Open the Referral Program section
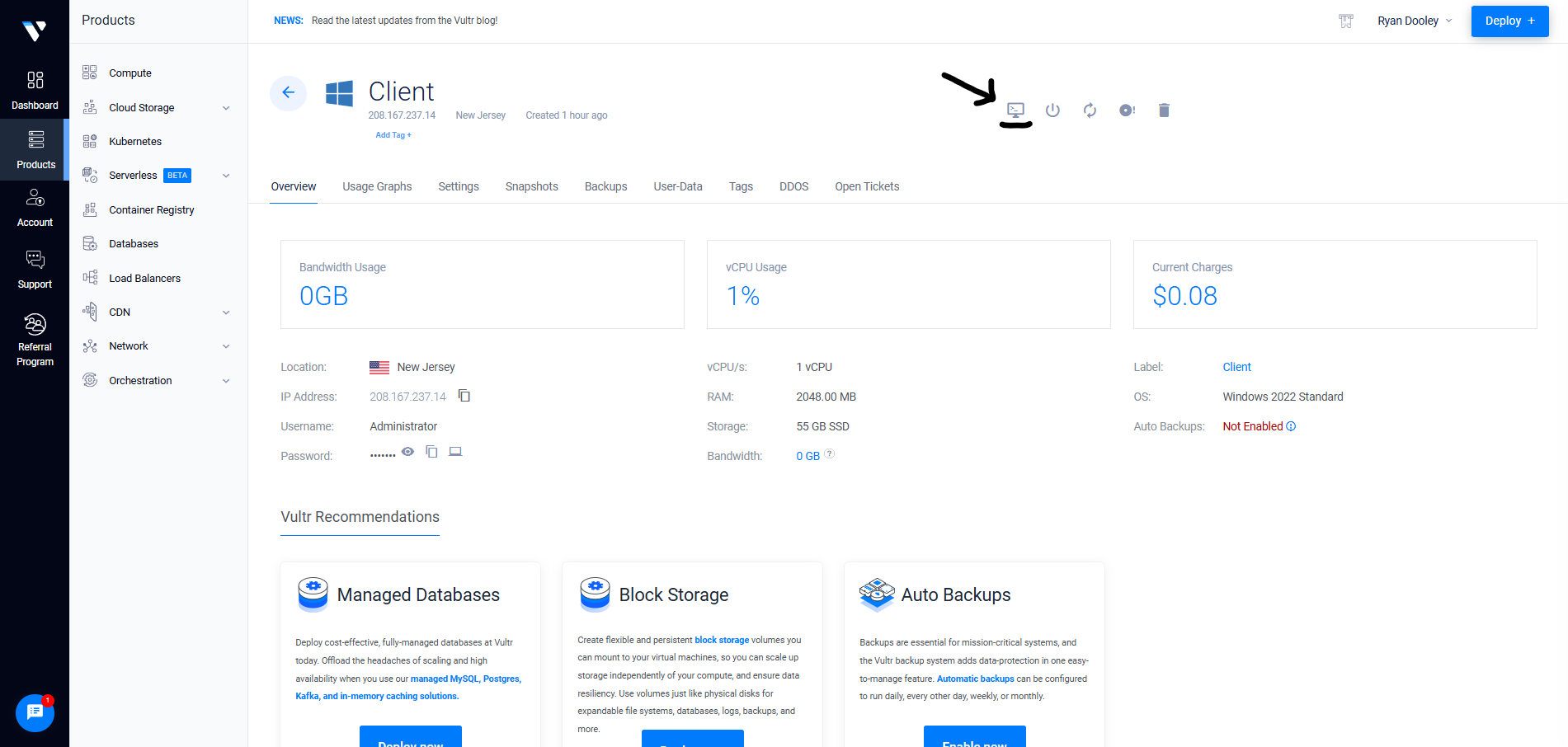 [x=35, y=339]
